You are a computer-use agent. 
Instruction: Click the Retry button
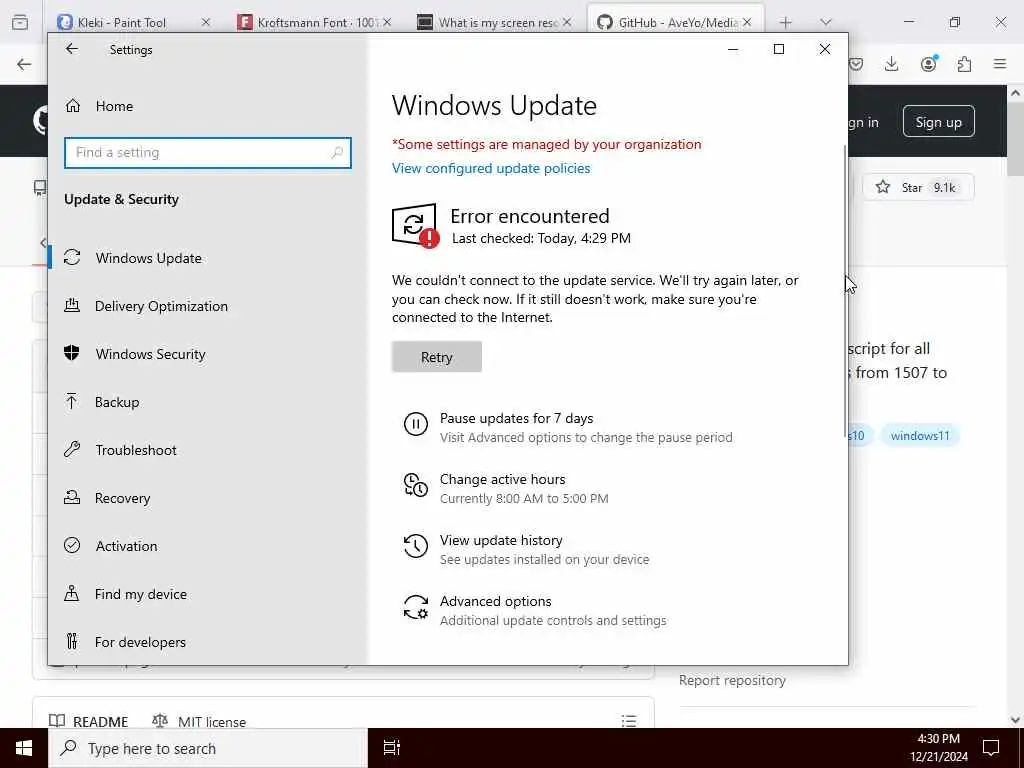click(x=437, y=357)
